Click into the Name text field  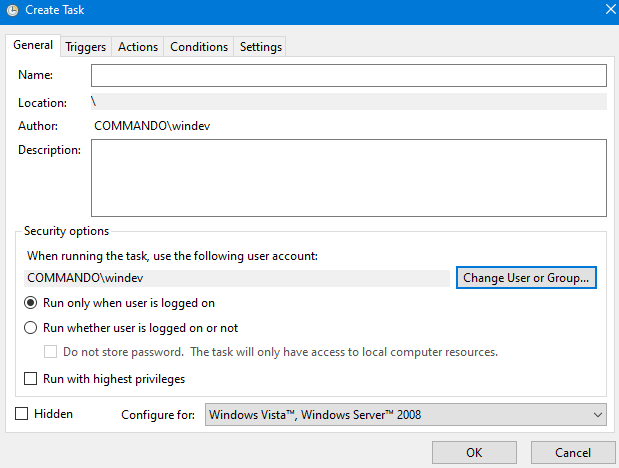point(348,76)
